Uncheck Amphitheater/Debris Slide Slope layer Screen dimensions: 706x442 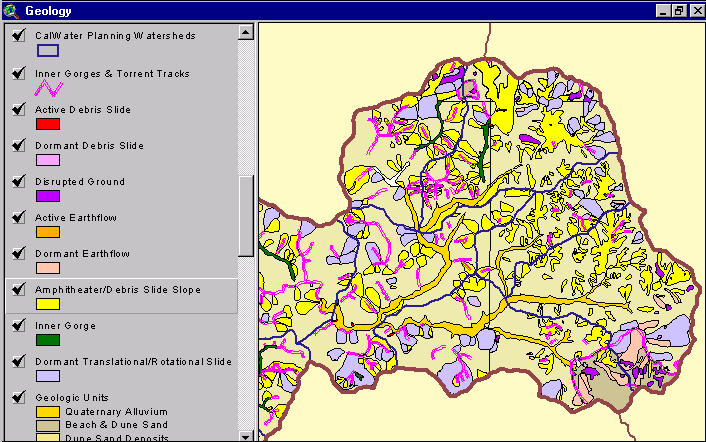[18, 289]
